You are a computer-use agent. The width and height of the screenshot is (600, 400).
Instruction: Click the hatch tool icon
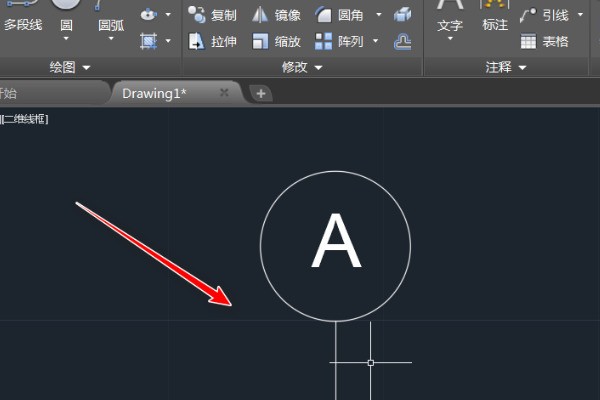tap(148, 41)
